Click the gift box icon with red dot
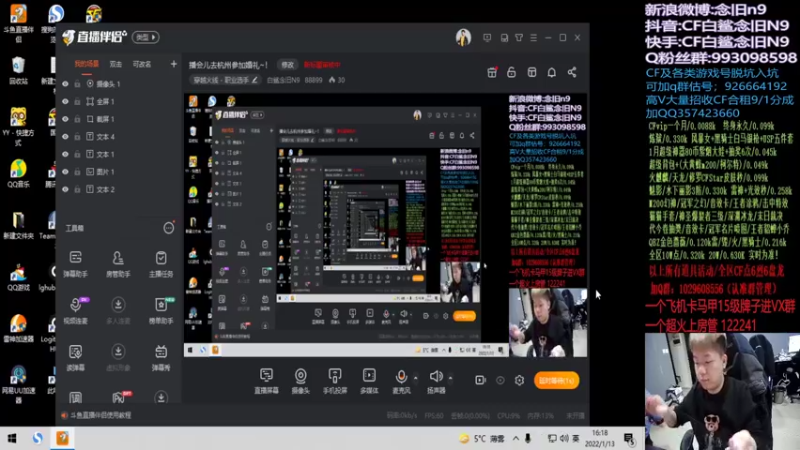This screenshot has width=800, height=450. click(492, 72)
